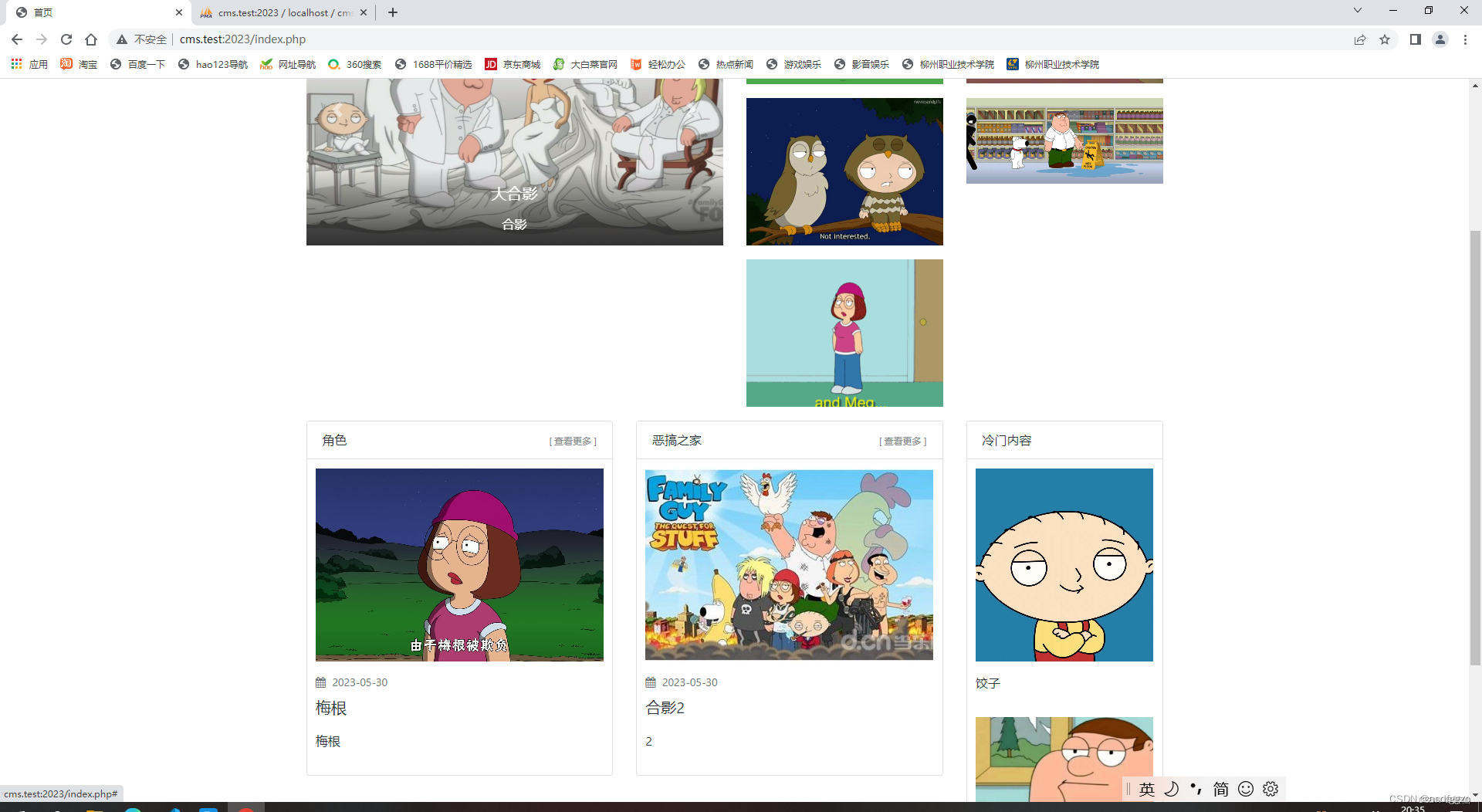Toggle the IME moon half-width icon
The width and height of the screenshot is (1482, 812).
[x=1172, y=789]
